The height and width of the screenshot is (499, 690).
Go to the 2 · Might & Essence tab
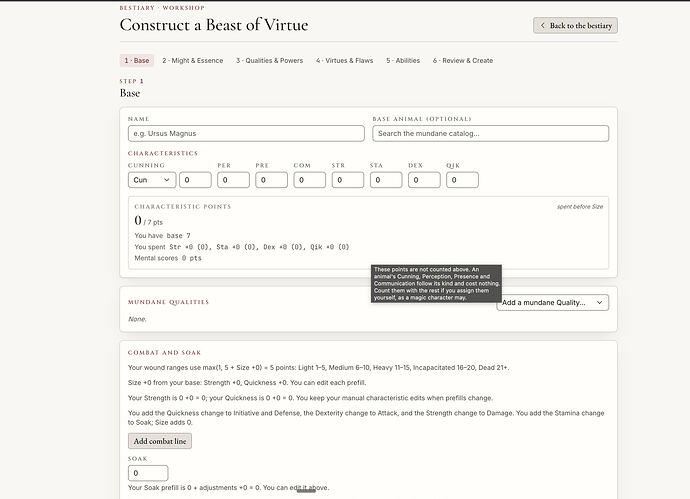(x=193, y=60)
